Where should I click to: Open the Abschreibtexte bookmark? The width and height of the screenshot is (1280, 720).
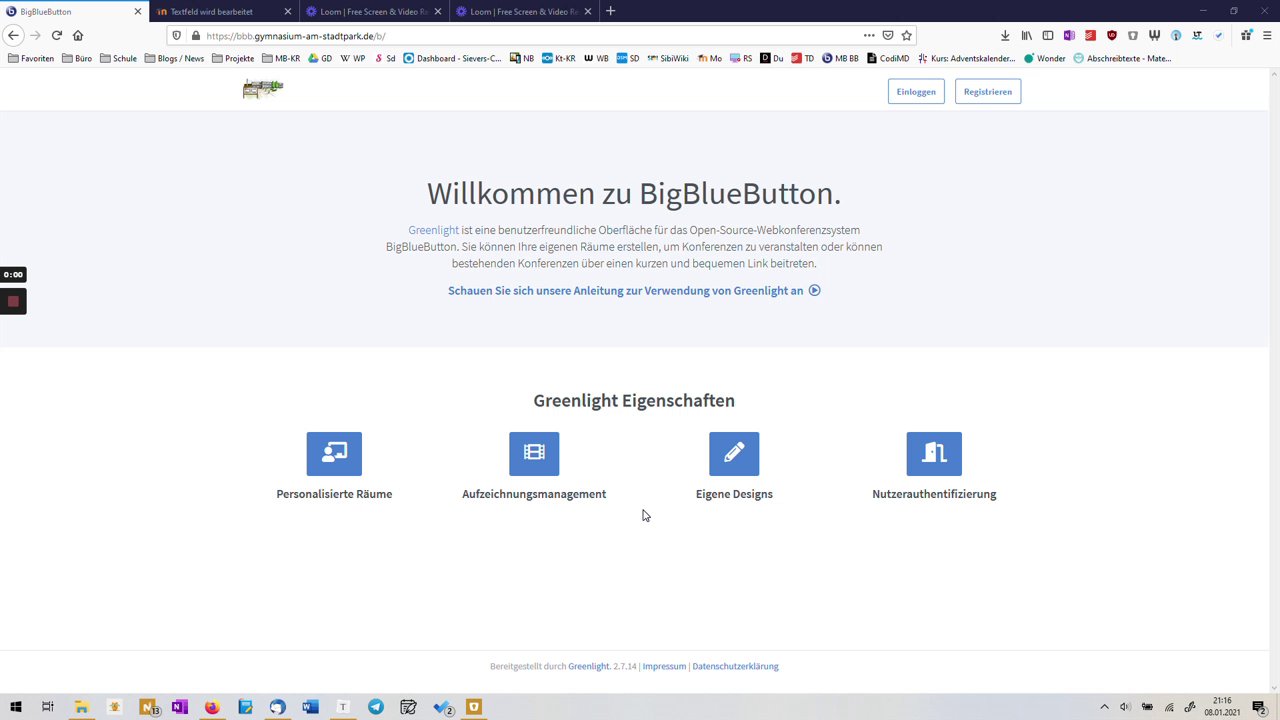click(1122, 58)
